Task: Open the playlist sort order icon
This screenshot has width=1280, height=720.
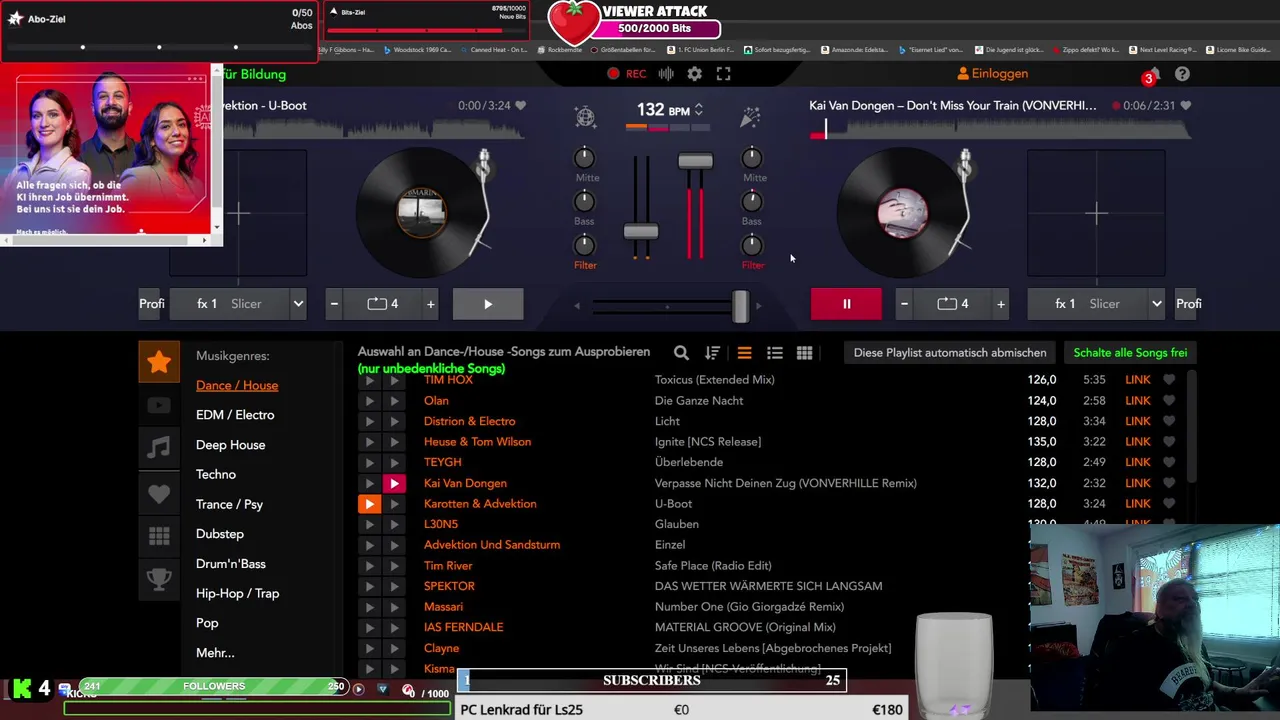Action: pyautogui.click(x=712, y=353)
